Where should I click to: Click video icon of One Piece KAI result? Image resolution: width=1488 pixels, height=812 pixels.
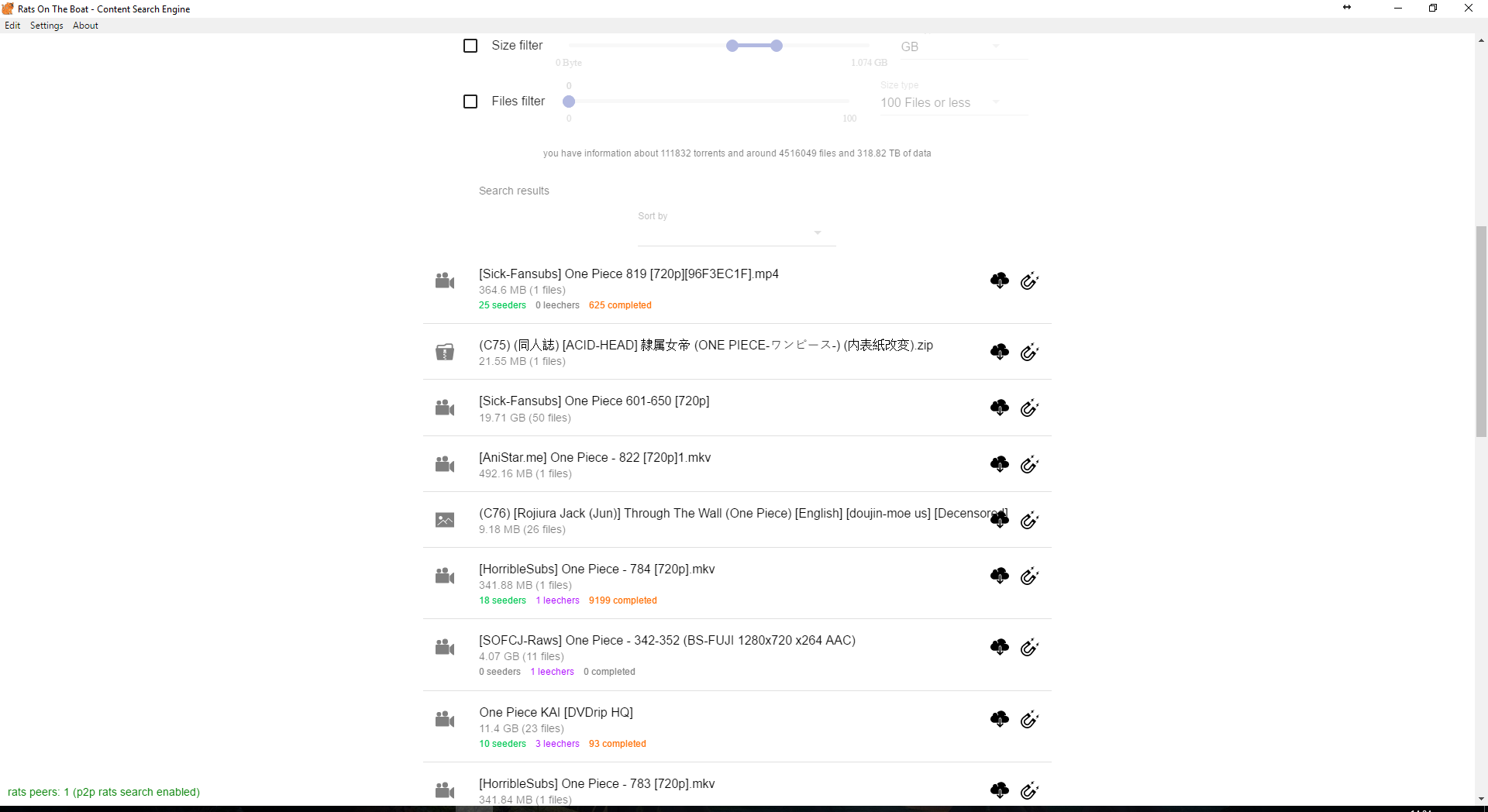tap(445, 720)
